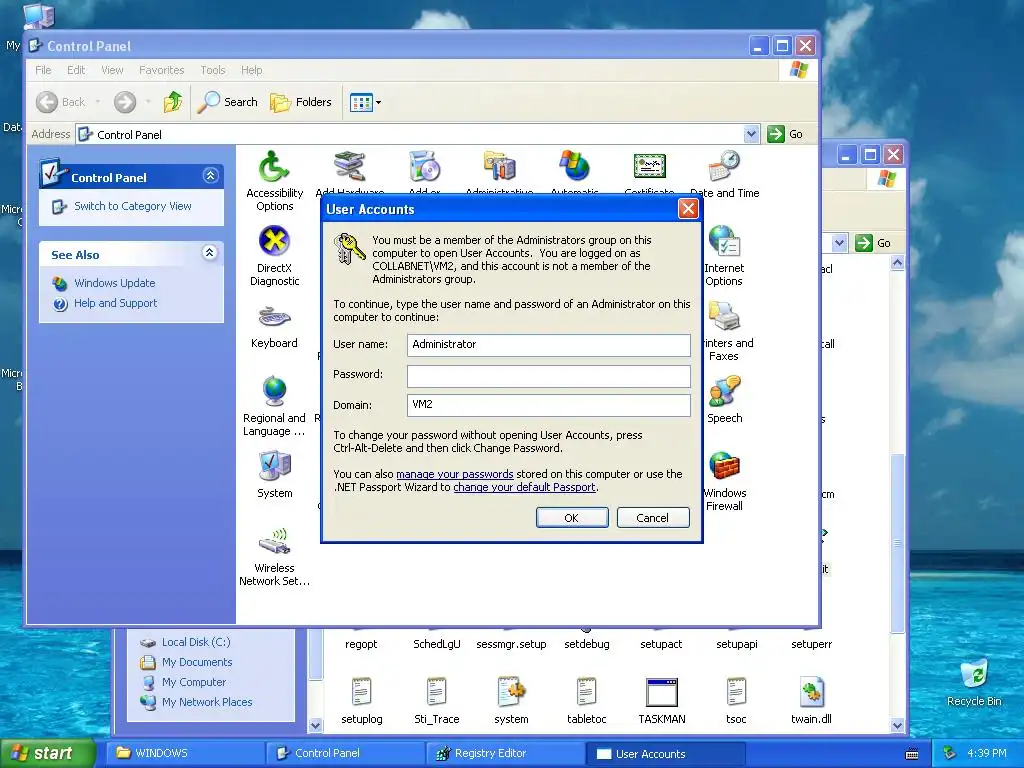Open the Favorites menu
Viewport: 1024px width, 768px height.
pos(161,70)
